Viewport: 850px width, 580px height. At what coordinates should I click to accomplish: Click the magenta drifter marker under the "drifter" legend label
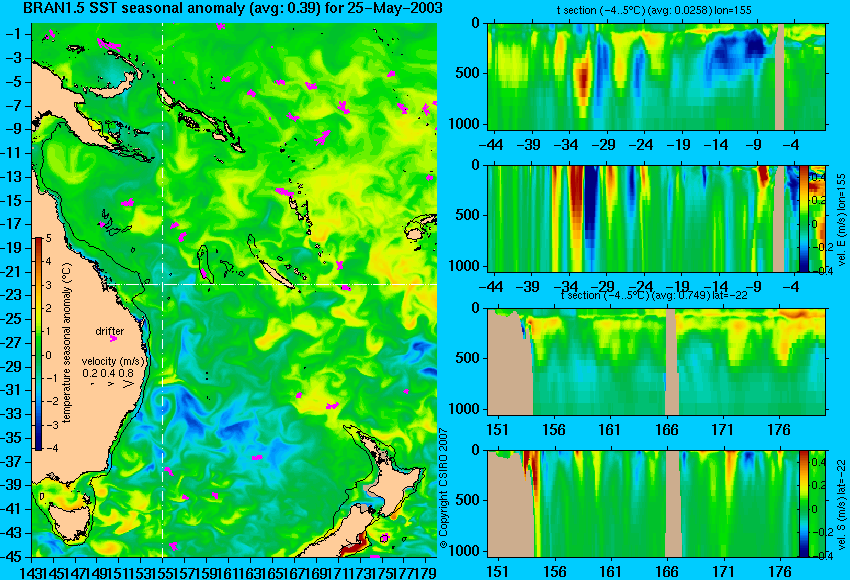coord(113,339)
